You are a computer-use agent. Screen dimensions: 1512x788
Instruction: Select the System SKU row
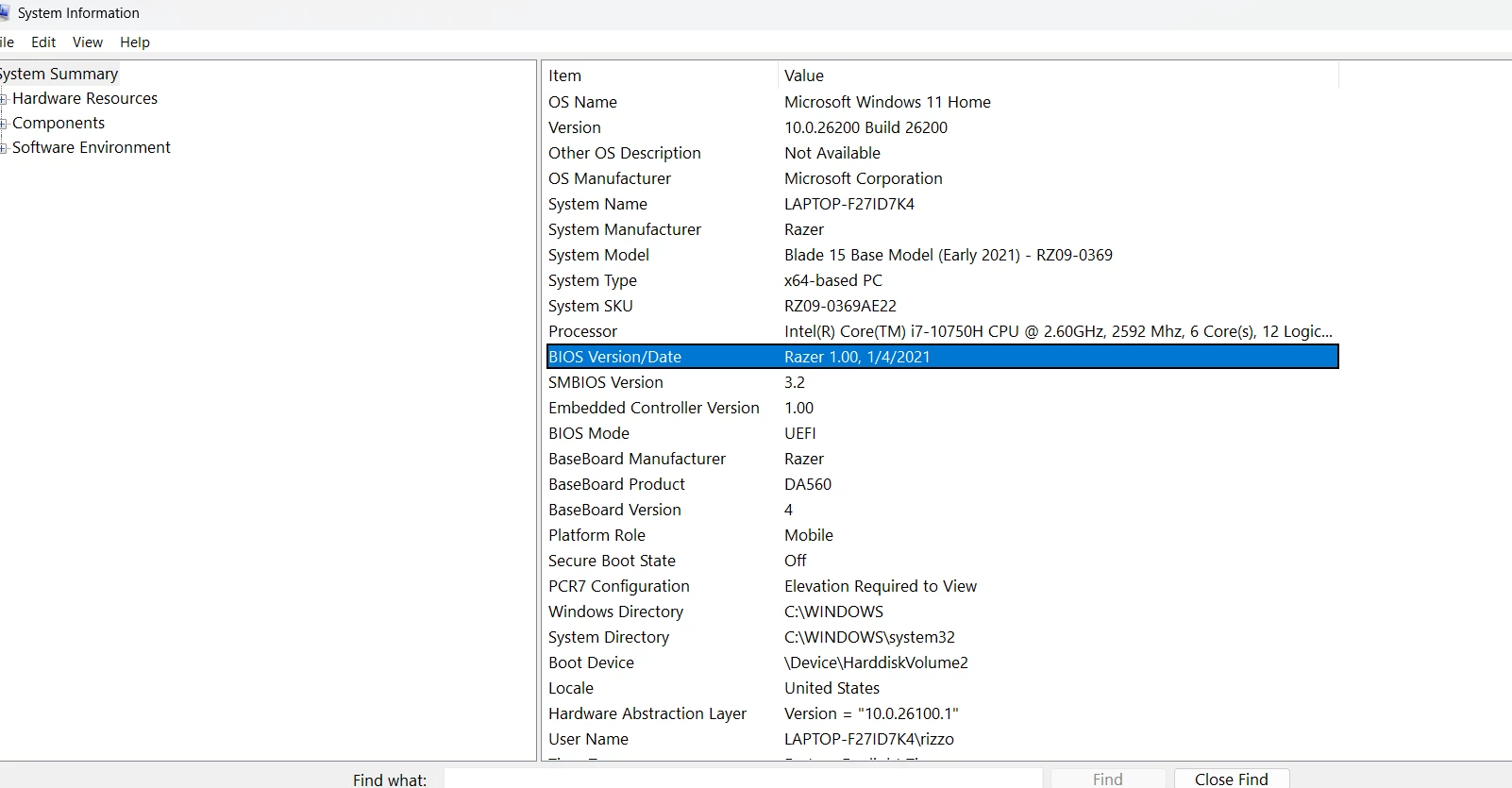(x=942, y=306)
